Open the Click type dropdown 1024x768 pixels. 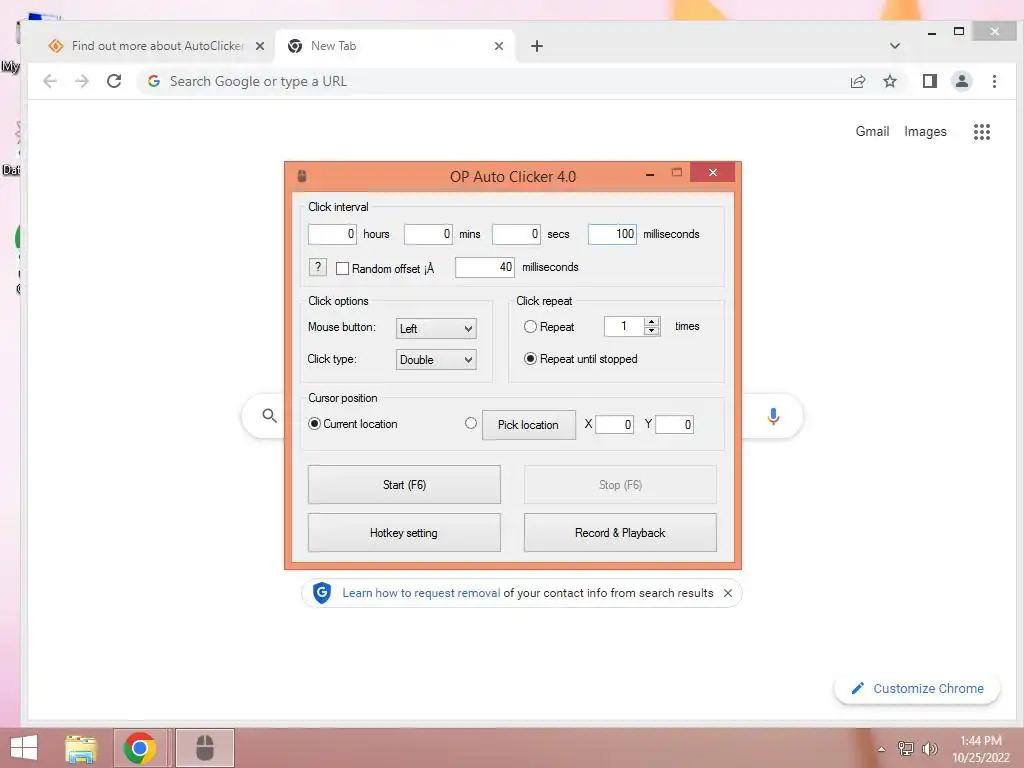click(436, 360)
